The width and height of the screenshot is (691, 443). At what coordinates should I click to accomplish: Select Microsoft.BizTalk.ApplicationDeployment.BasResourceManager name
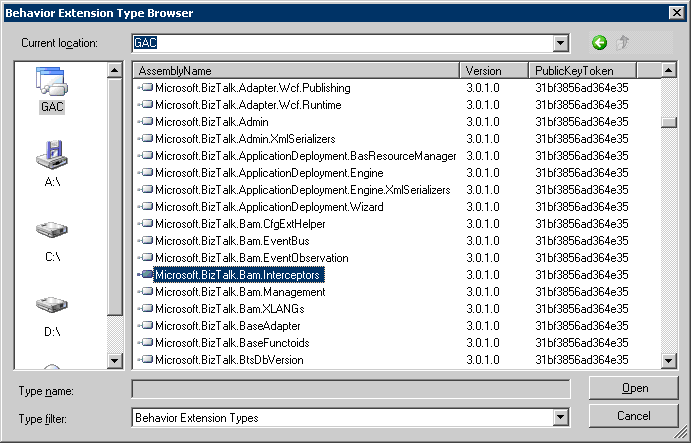click(x=306, y=156)
